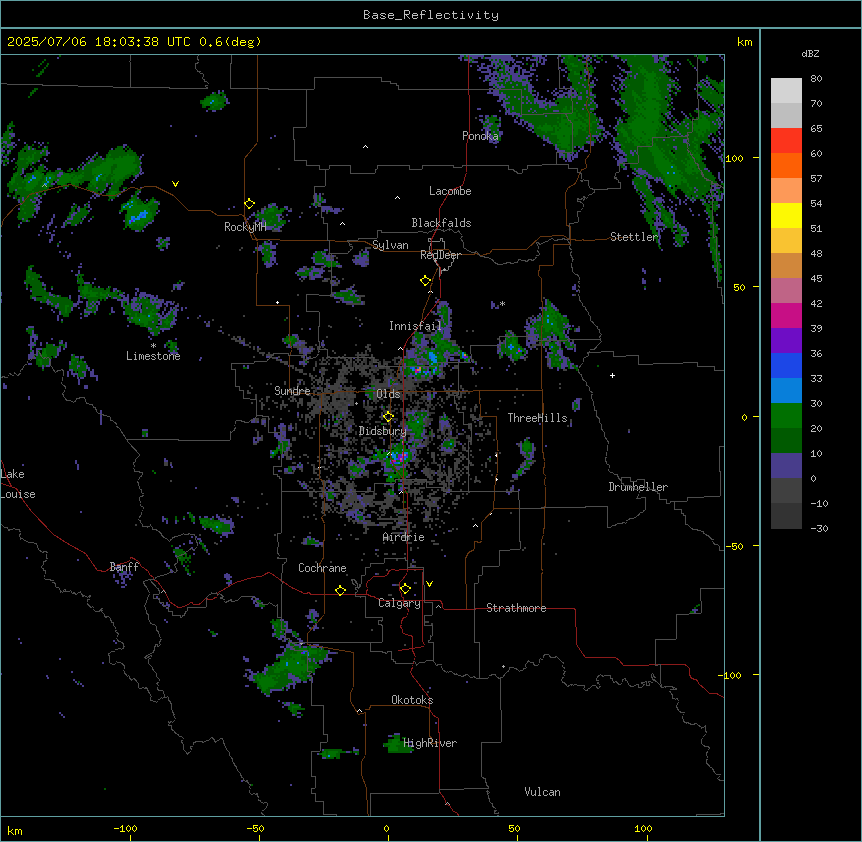This screenshot has height=842, width=862.
Task: Select the magenta 39-42 dBZ legend swatch
Action: [x=786, y=315]
